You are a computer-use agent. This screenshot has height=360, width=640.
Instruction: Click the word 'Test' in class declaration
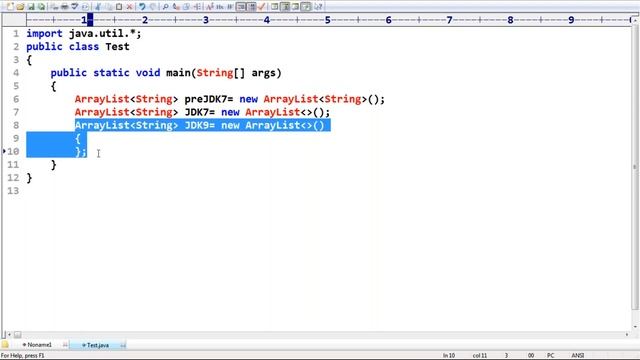117,47
